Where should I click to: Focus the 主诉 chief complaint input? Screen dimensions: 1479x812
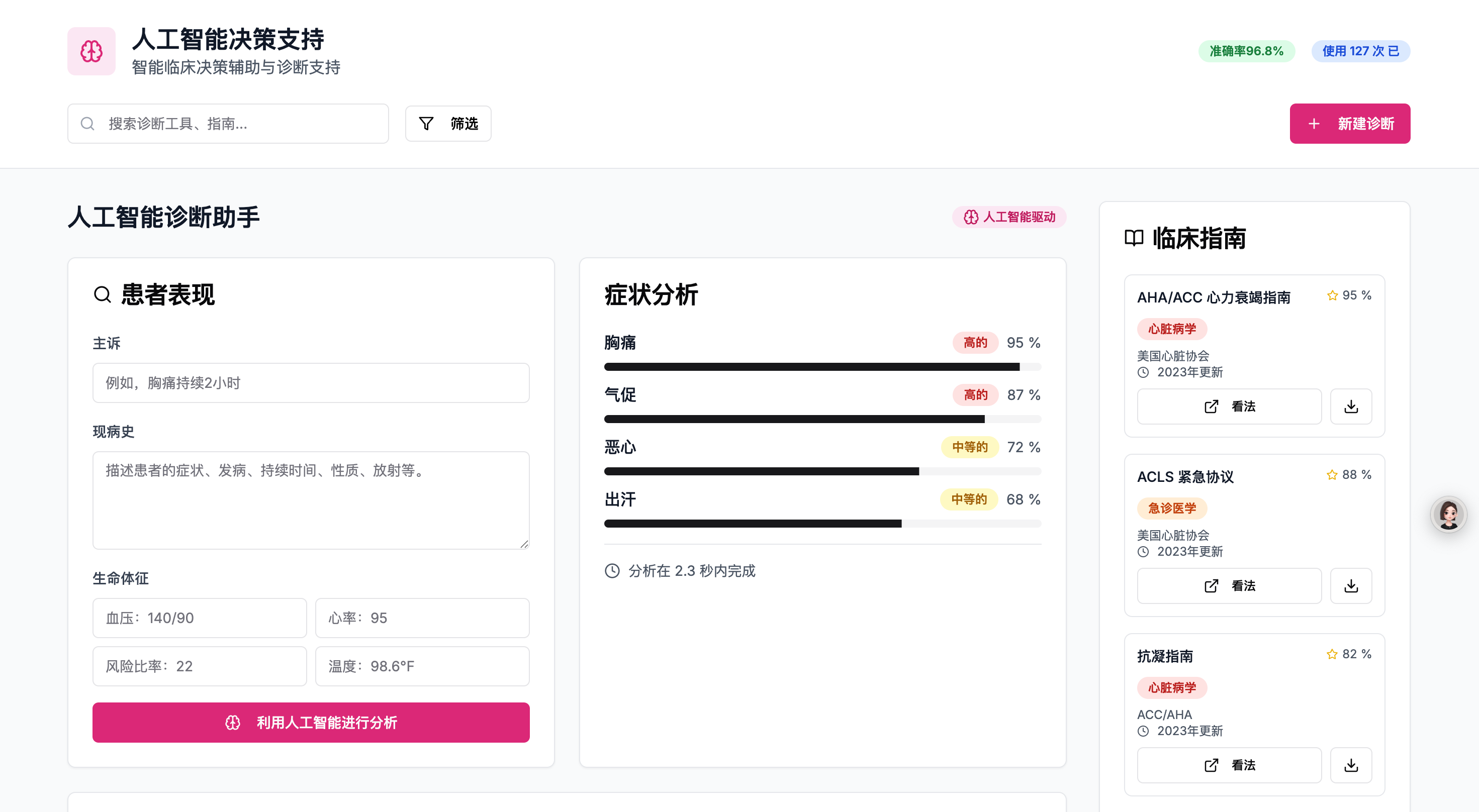tap(311, 383)
